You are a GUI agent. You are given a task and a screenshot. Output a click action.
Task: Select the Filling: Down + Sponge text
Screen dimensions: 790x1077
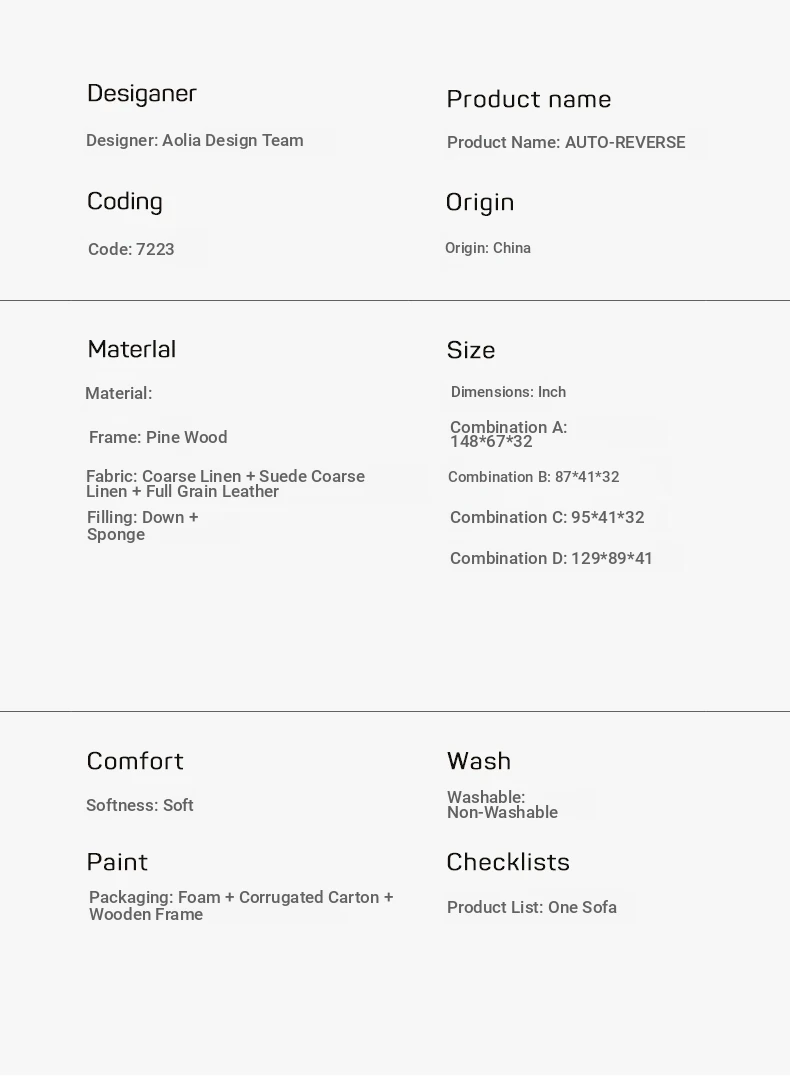142,526
